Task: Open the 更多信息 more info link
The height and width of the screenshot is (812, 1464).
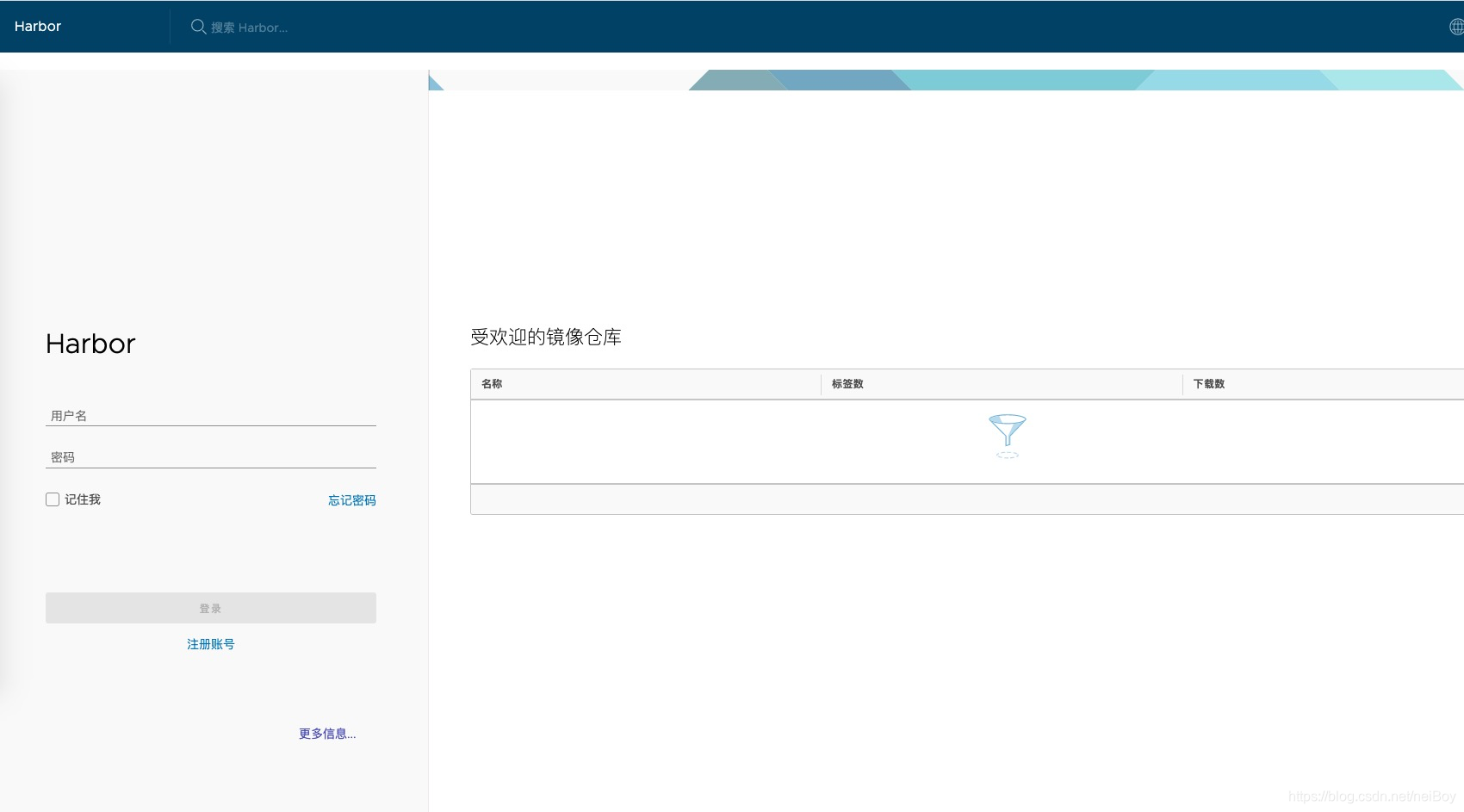Action: click(x=326, y=733)
